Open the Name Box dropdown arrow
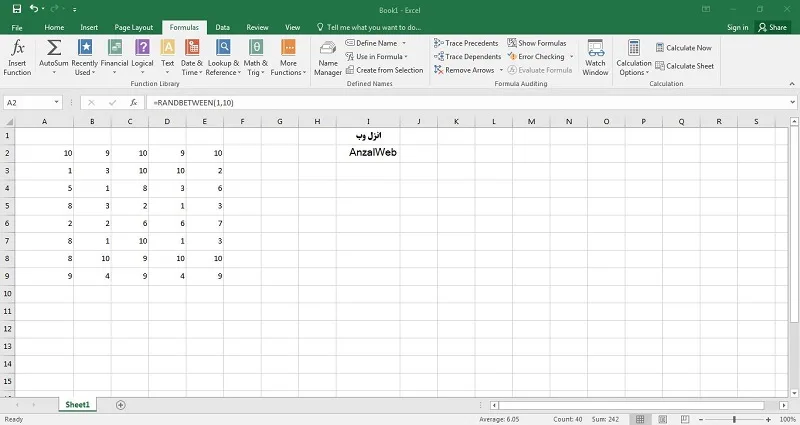800x425 pixels. tap(57, 103)
